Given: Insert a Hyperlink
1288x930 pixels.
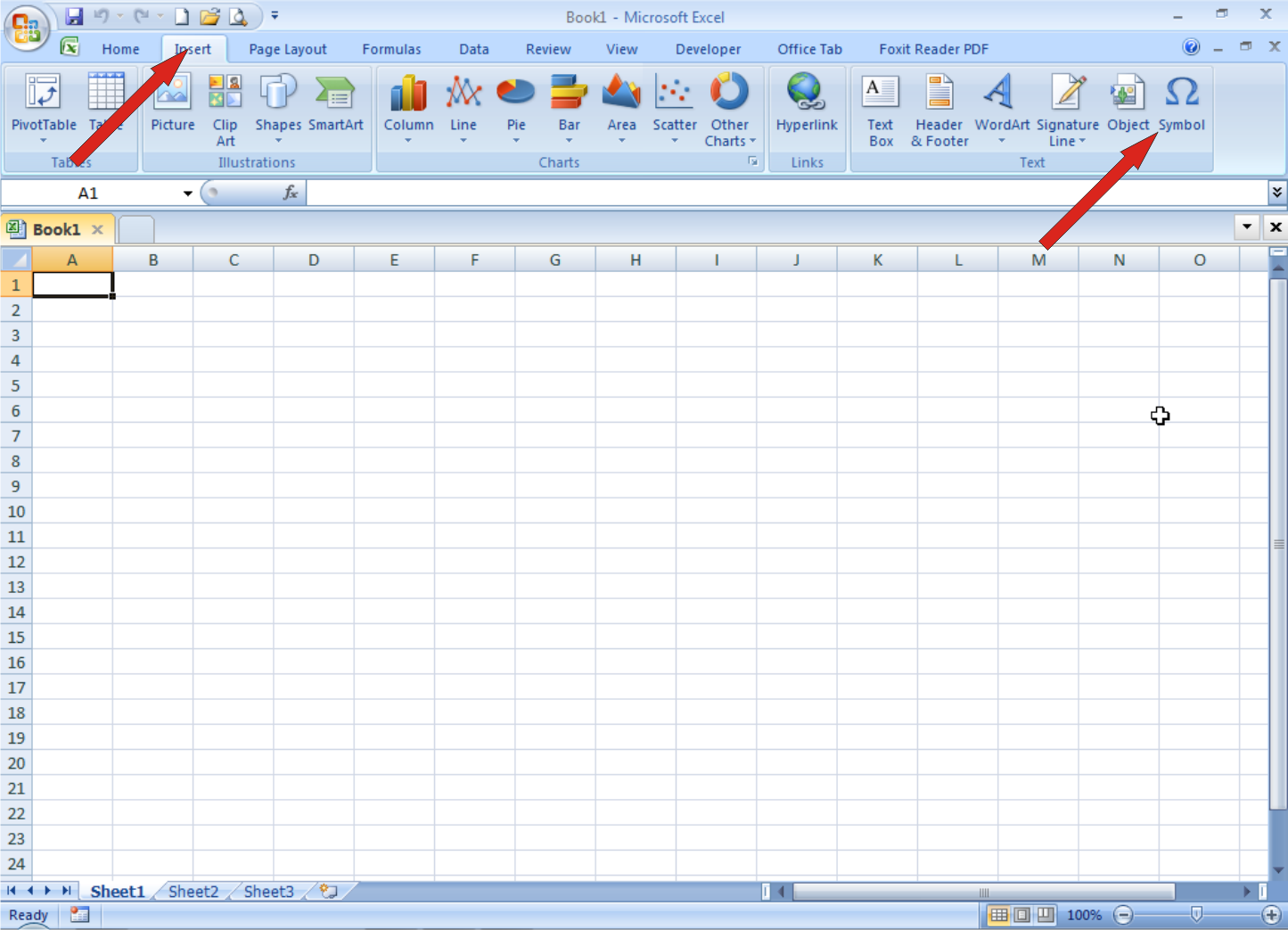Looking at the screenshot, I should tap(806, 105).
